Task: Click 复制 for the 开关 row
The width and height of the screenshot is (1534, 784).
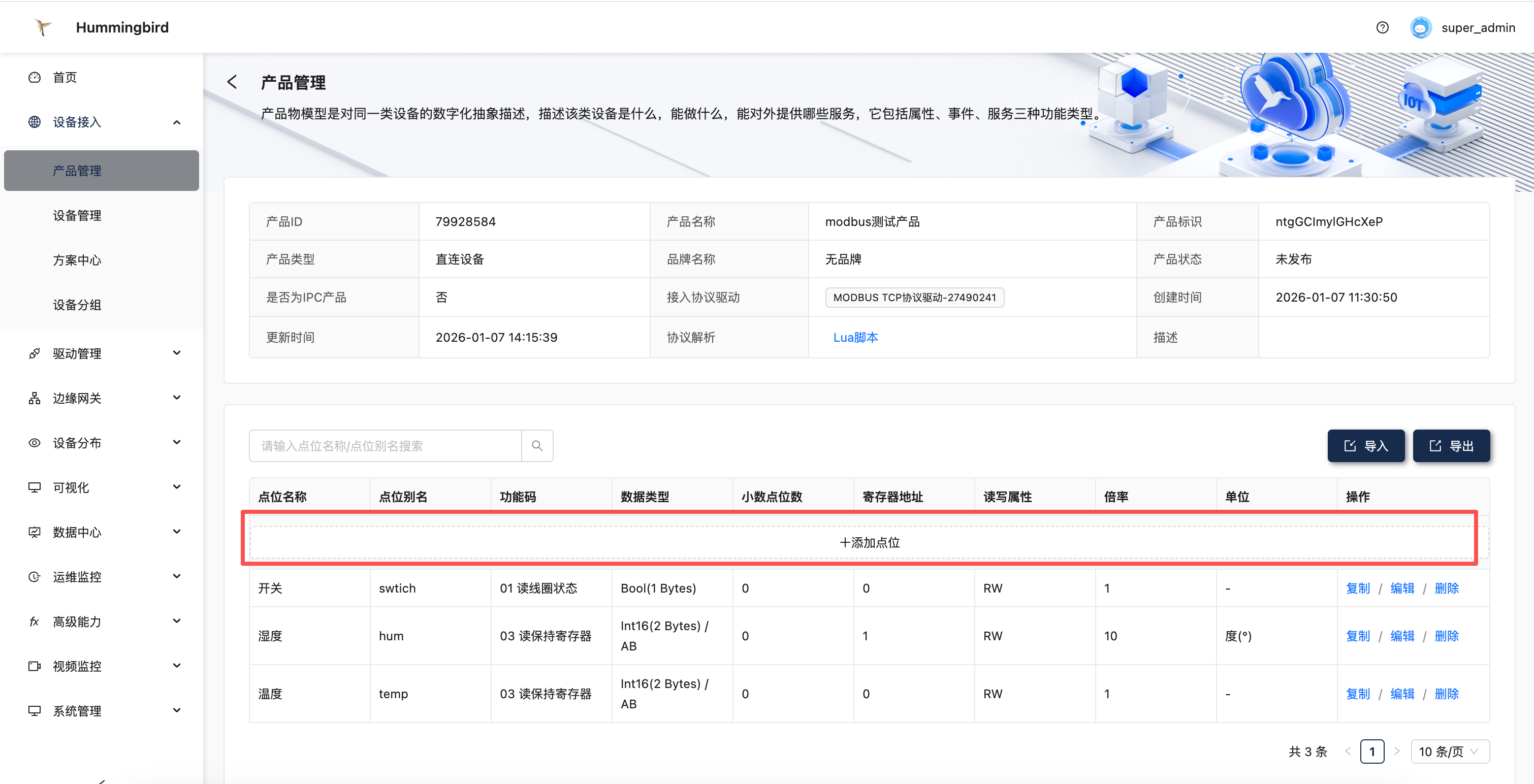Action: [x=1357, y=588]
